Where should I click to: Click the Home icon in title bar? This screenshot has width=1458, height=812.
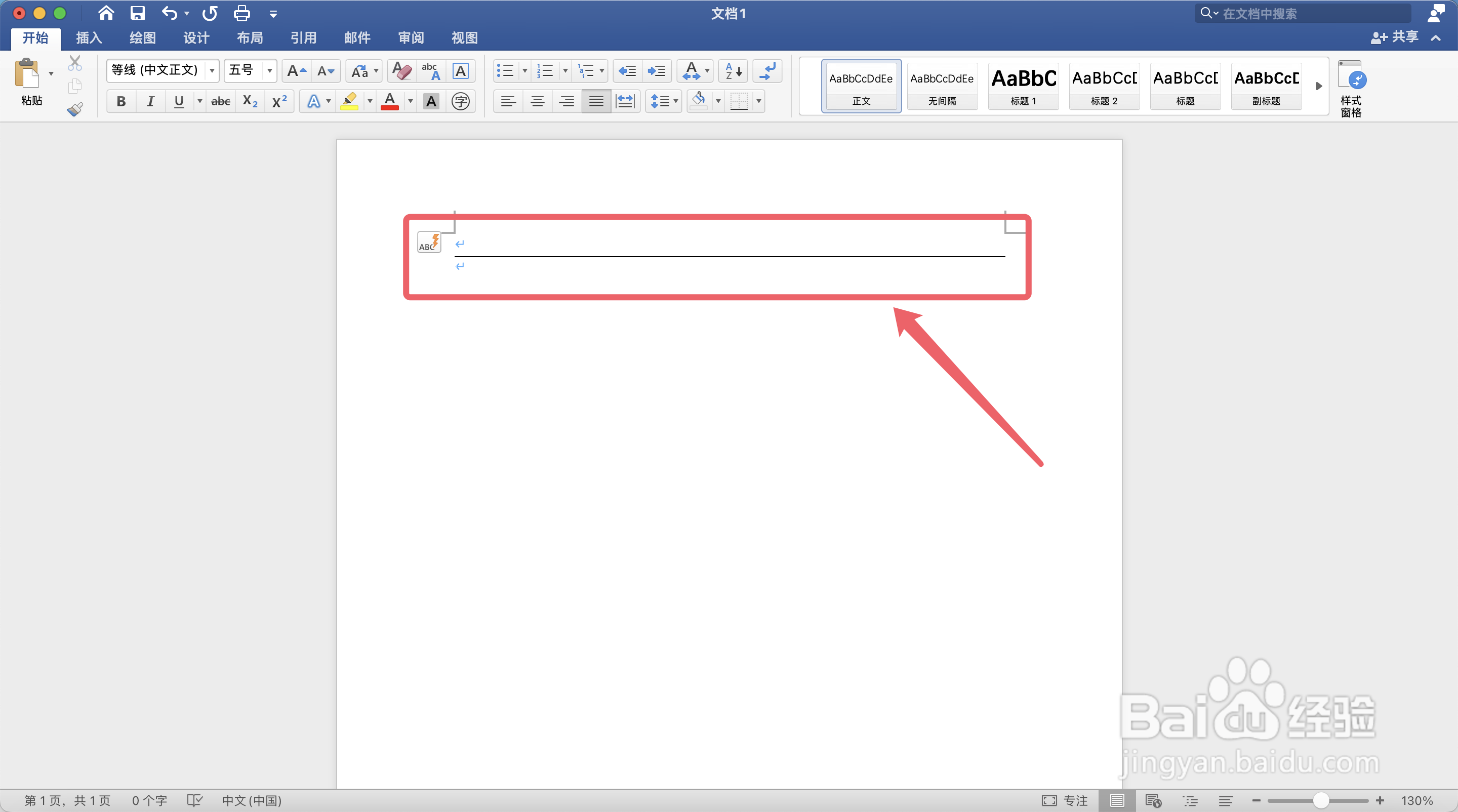tap(106, 13)
